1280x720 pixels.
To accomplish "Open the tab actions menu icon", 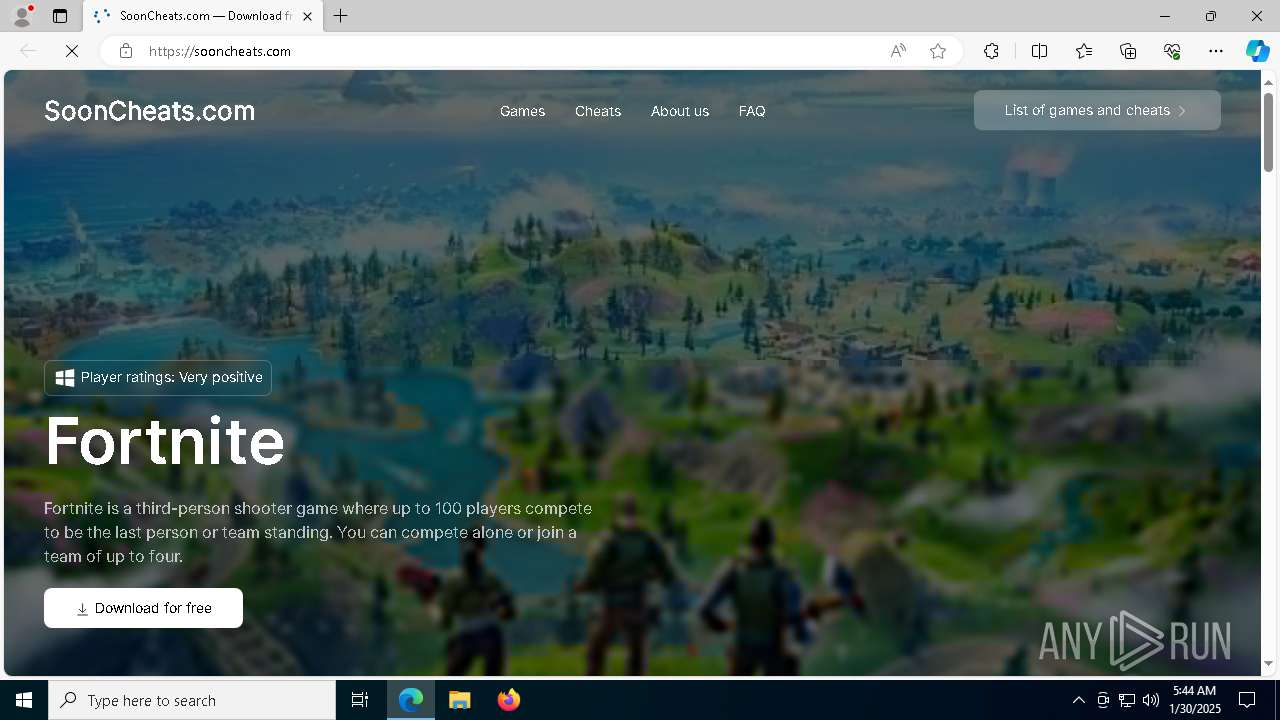I will click(60, 16).
